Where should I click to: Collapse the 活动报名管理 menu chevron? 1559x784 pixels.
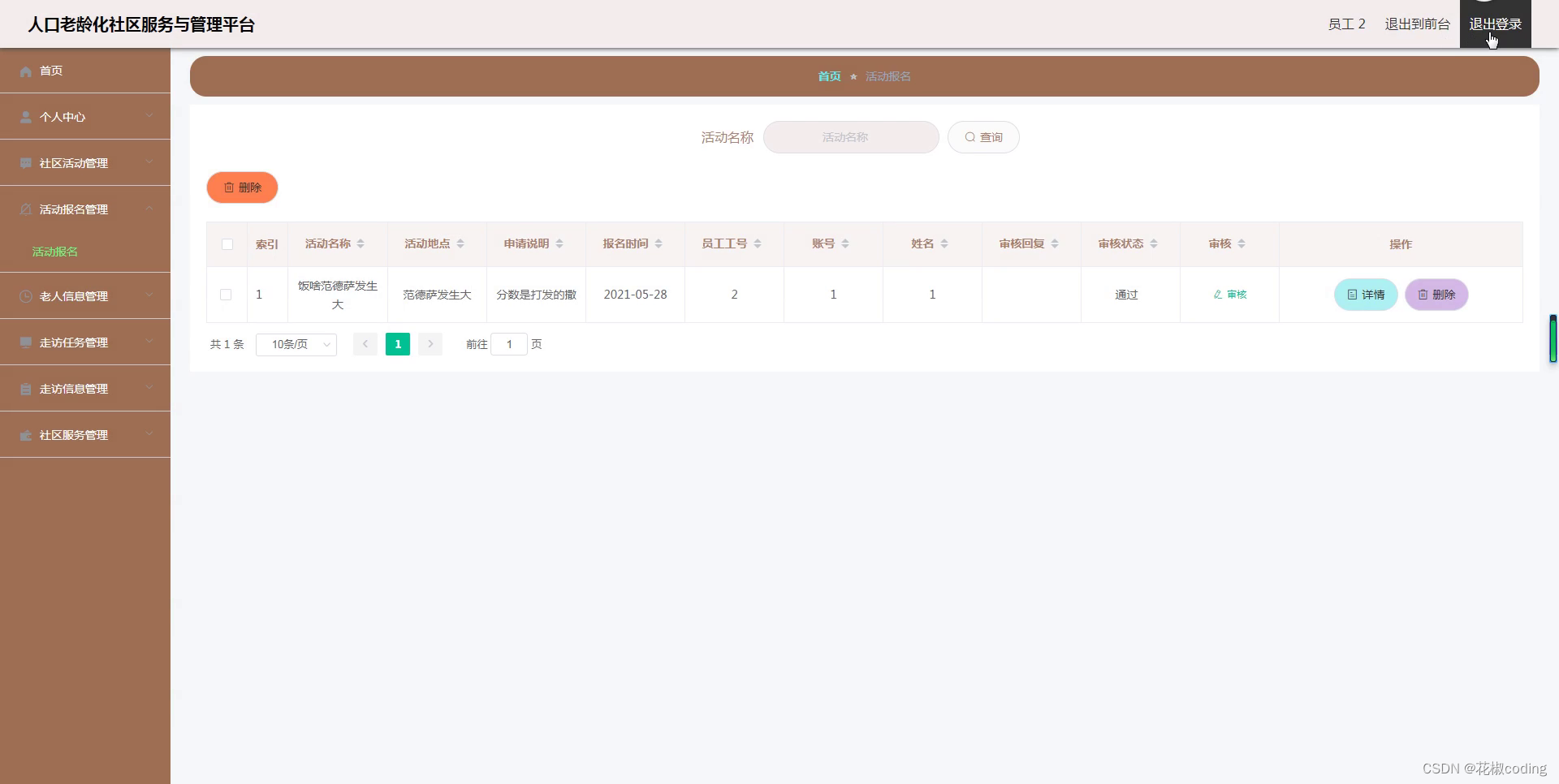[x=149, y=209]
